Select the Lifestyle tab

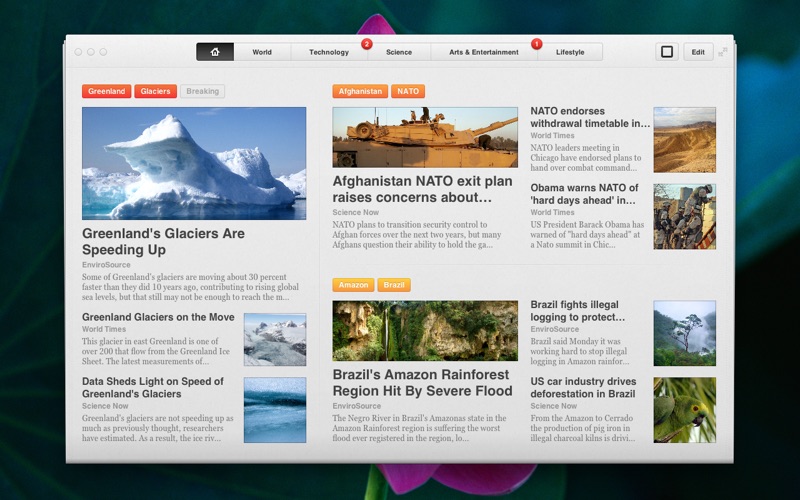click(570, 52)
